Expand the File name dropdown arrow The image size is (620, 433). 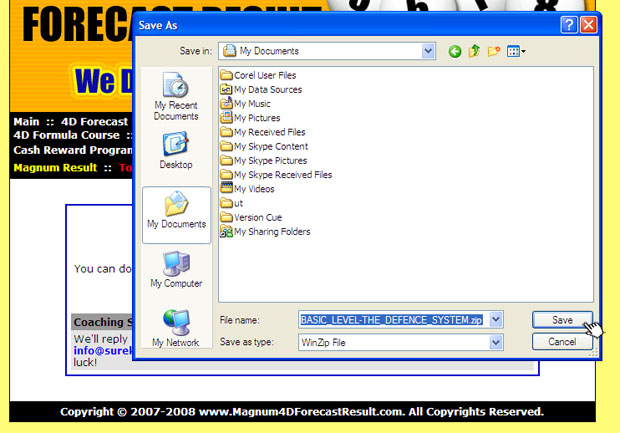click(x=496, y=320)
